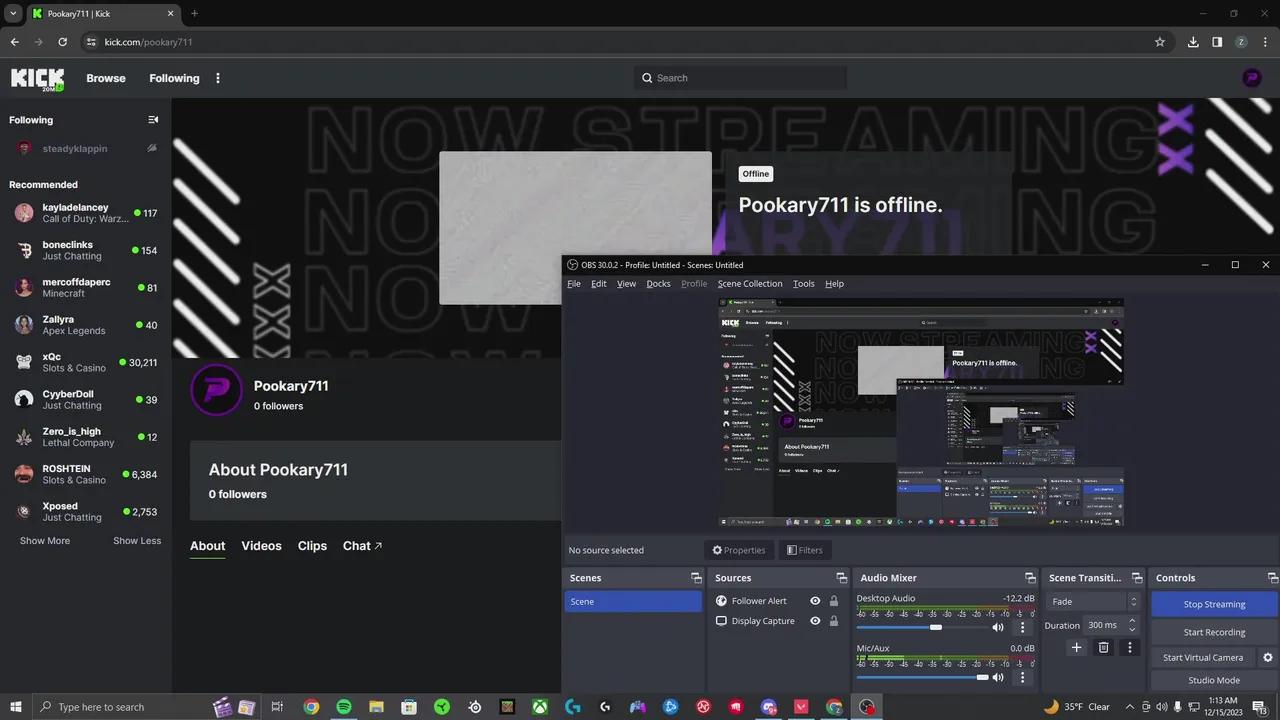The height and width of the screenshot is (720, 1280).
Task: Switch to the Clips tab on Kick
Action: pyautogui.click(x=312, y=546)
